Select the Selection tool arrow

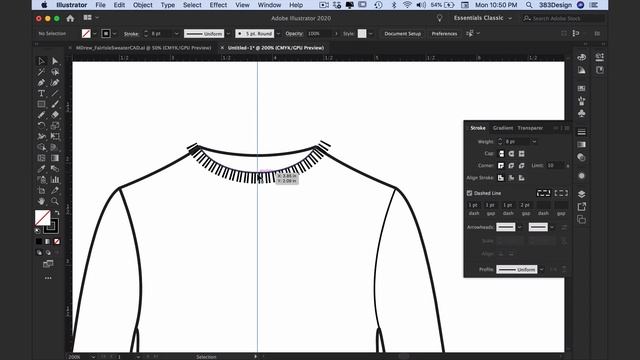point(41,61)
